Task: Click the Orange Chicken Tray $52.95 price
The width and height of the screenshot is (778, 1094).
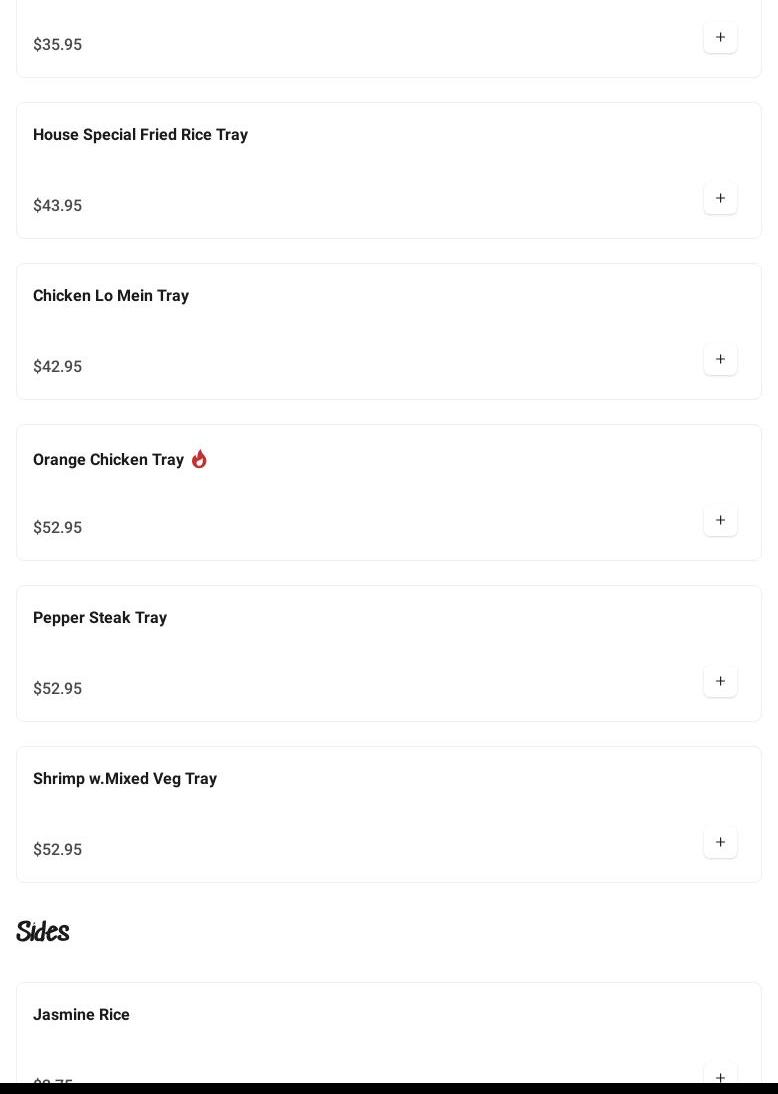Action: (x=58, y=528)
